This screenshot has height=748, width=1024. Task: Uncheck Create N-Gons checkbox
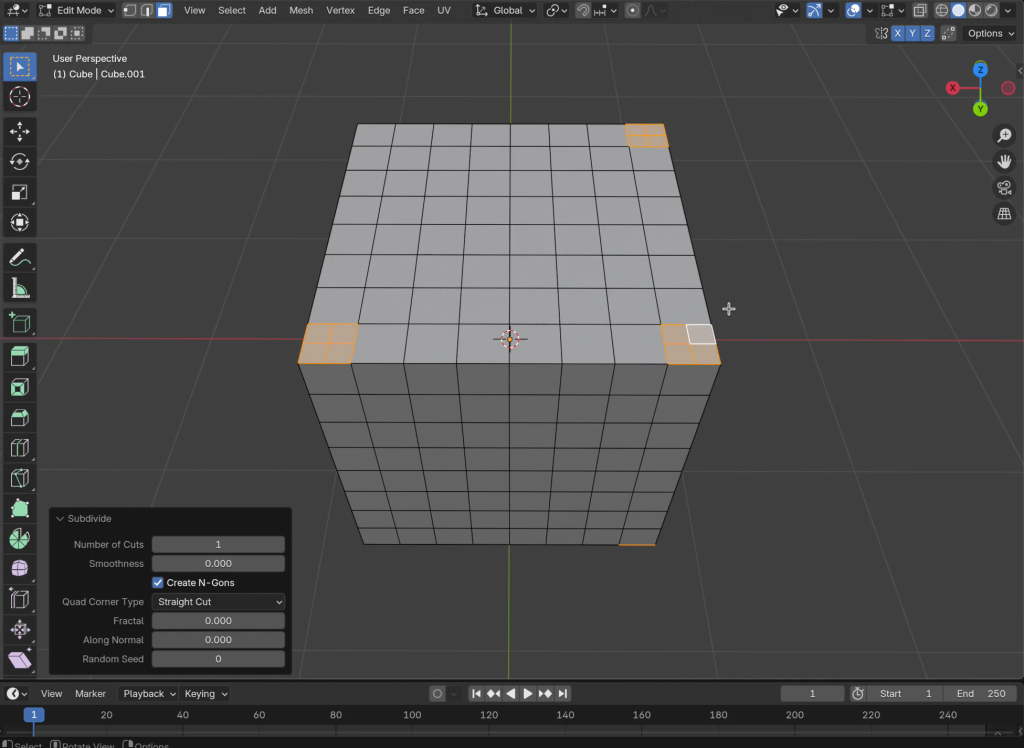pyautogui.click(x=158, y=582)
